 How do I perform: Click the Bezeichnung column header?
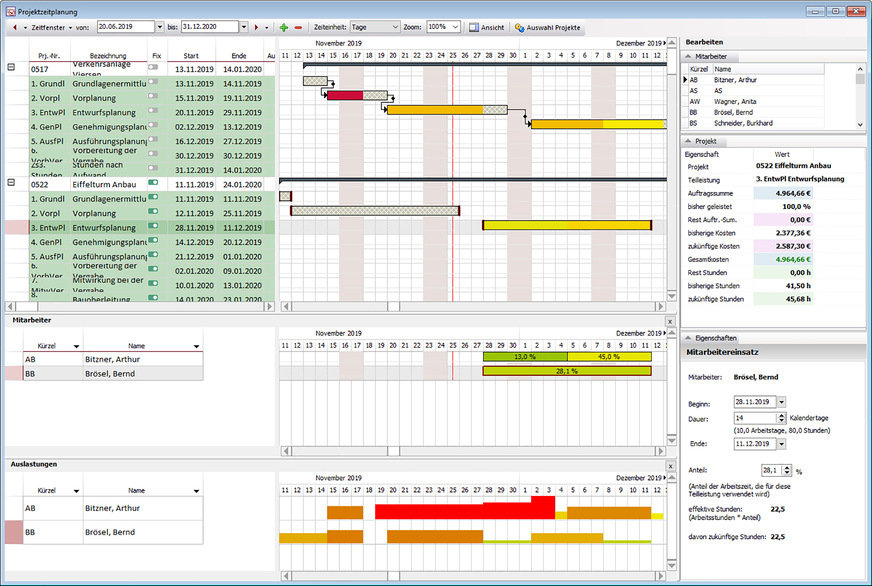tap(108, 56)
